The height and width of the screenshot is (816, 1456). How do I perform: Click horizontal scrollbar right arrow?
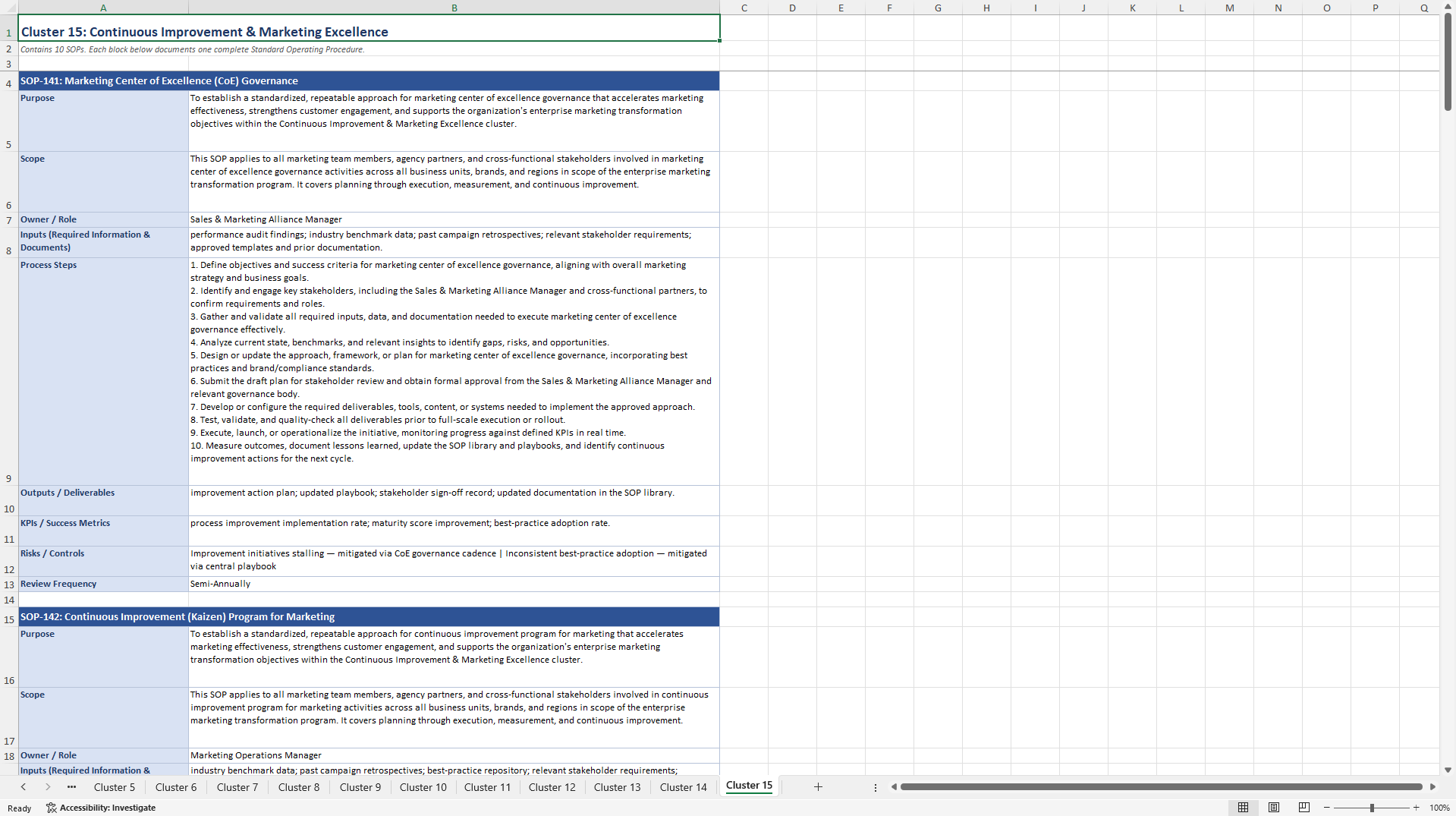[x=1432, y=787]
